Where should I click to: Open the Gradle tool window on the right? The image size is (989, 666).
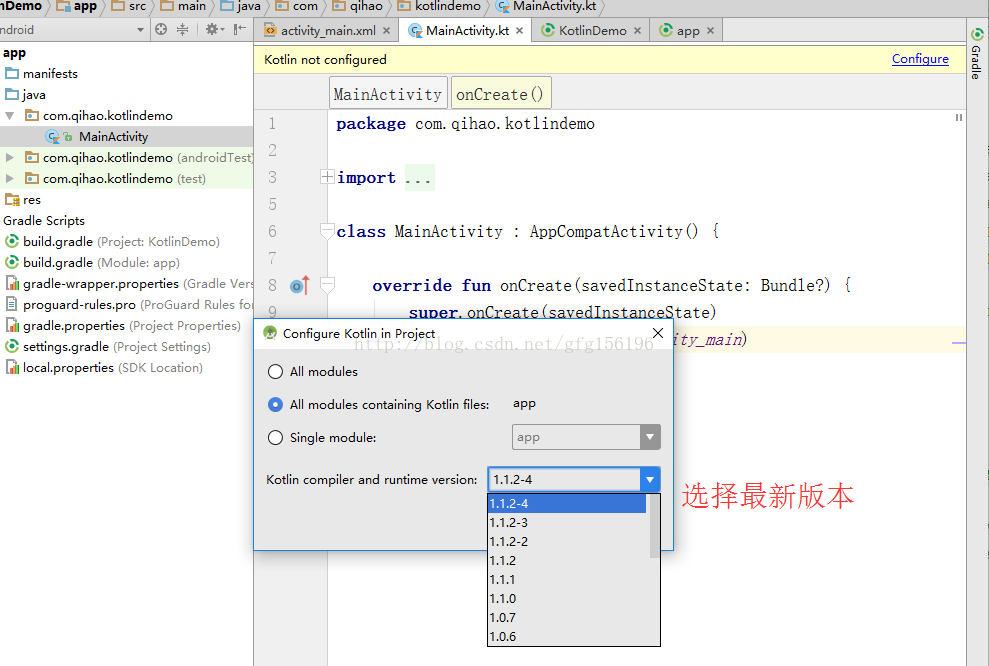976,54
